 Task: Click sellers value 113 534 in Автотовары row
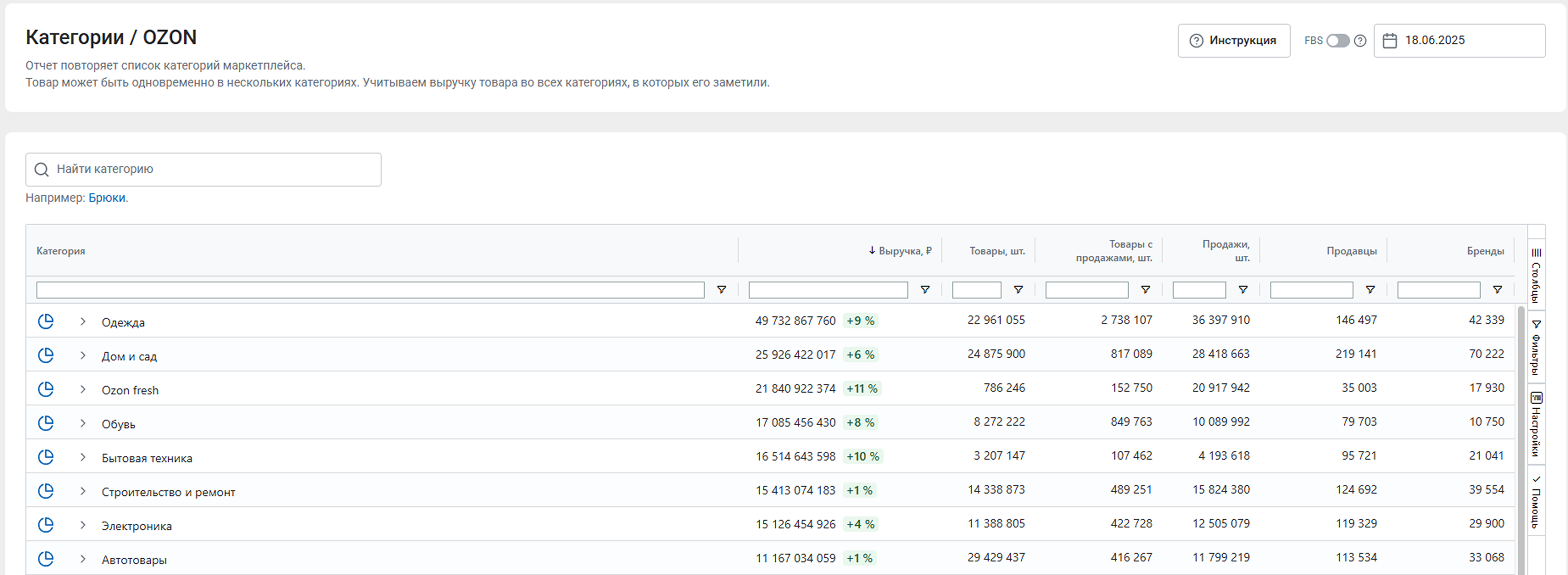coord(1356,557)
